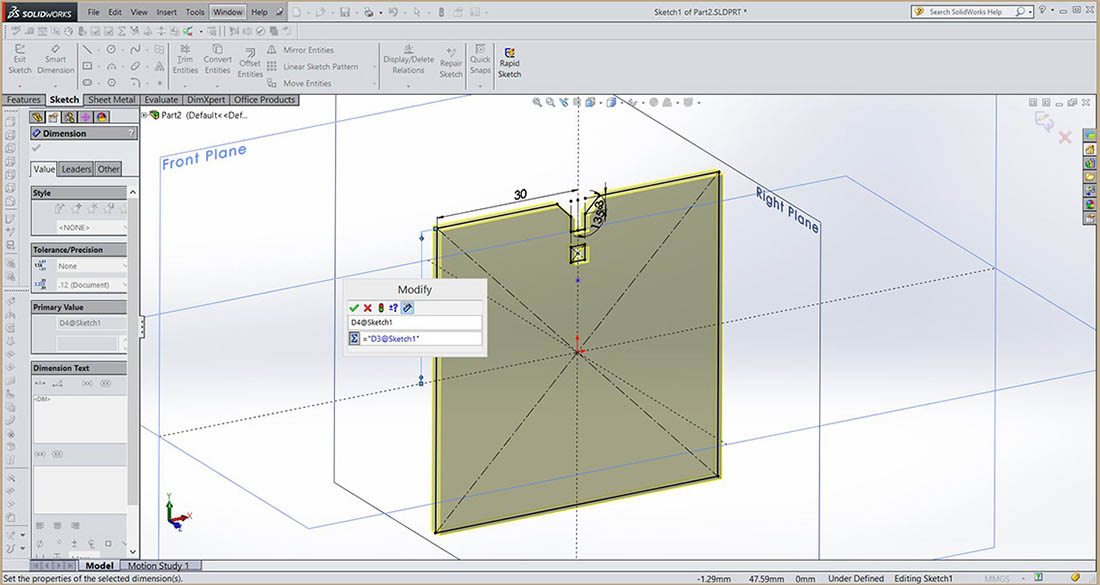The image size is (1100, 585).
Task: Click the Right Plane label
Action: [x=786, y=210]
